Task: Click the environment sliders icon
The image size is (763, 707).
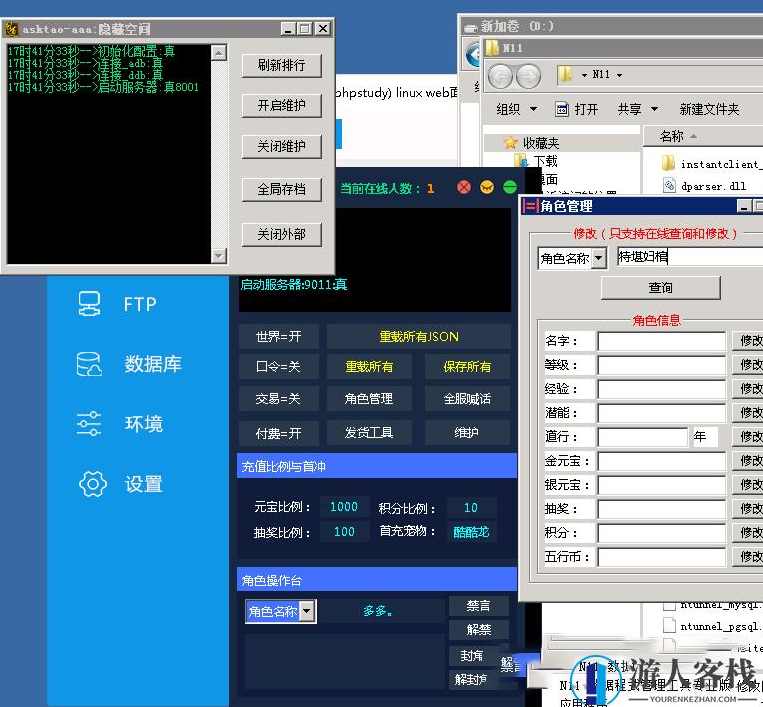Action: (x=89, y=424)
